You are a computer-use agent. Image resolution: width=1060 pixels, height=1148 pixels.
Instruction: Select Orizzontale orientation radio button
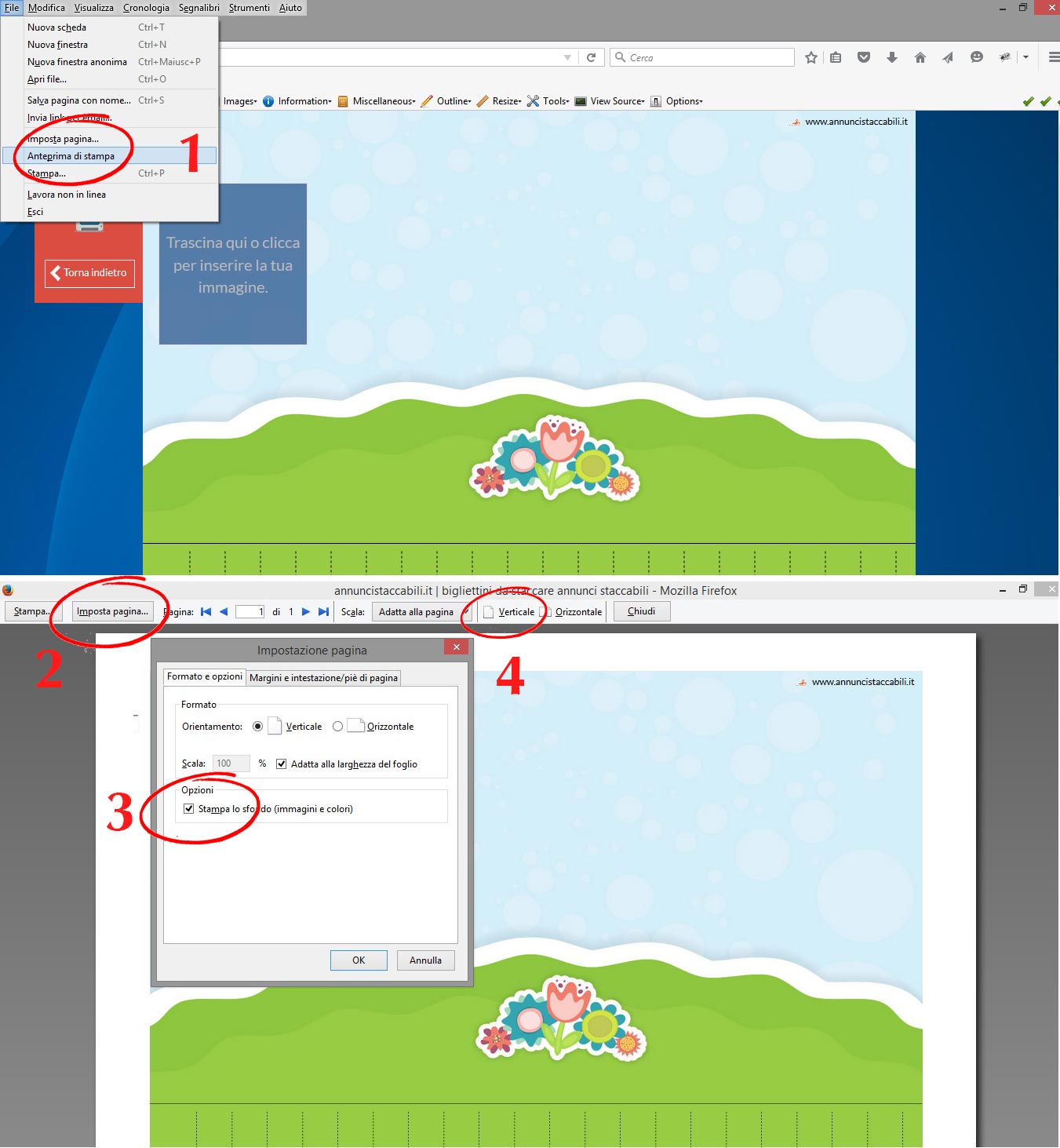(337, 727)
